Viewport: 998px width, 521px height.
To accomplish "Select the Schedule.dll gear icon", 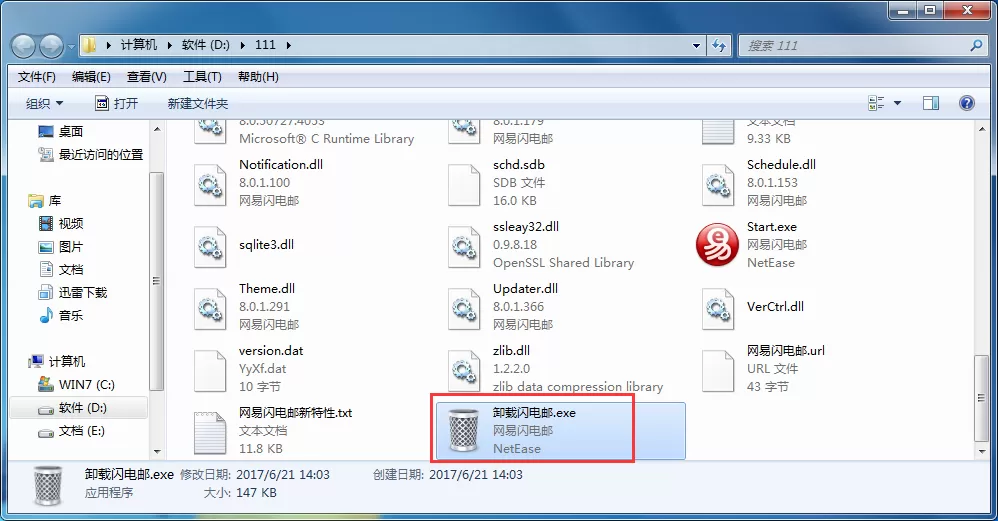I will click(x=718, y=184).
